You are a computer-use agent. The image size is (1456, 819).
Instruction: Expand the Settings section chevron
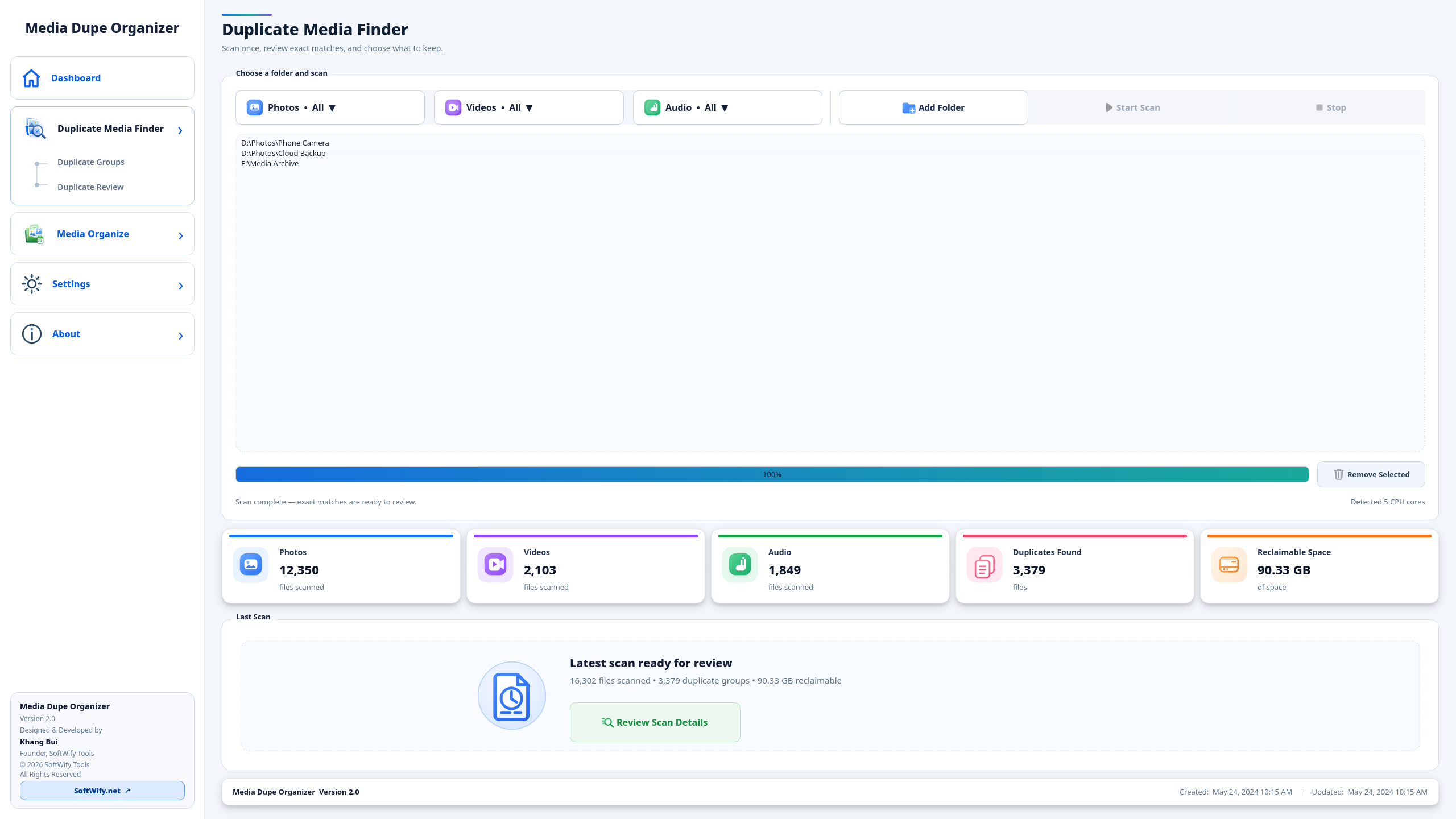pos(181,286)
